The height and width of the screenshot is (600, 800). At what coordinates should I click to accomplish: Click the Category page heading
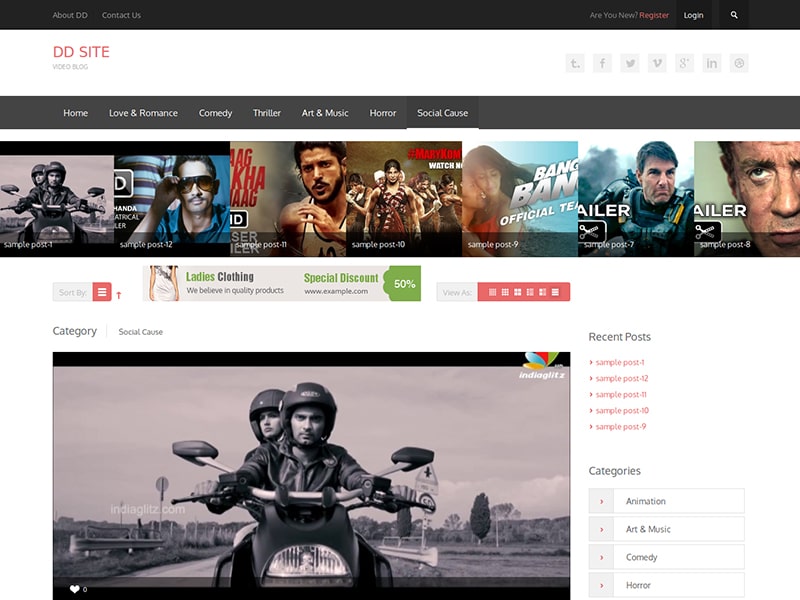(74, 331)
